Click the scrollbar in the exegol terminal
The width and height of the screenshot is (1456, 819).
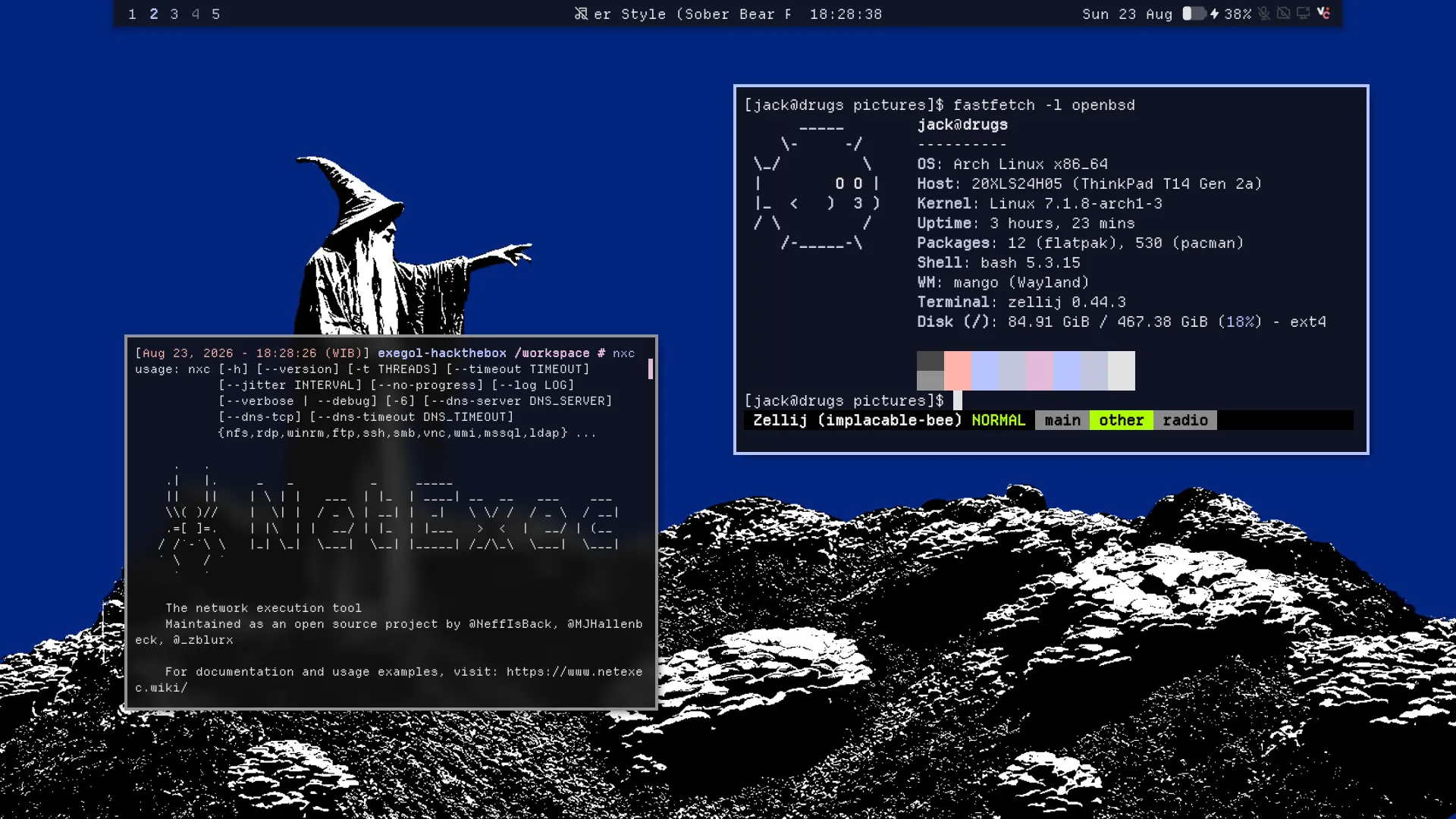pyautogui.click(x=651, y=369)
